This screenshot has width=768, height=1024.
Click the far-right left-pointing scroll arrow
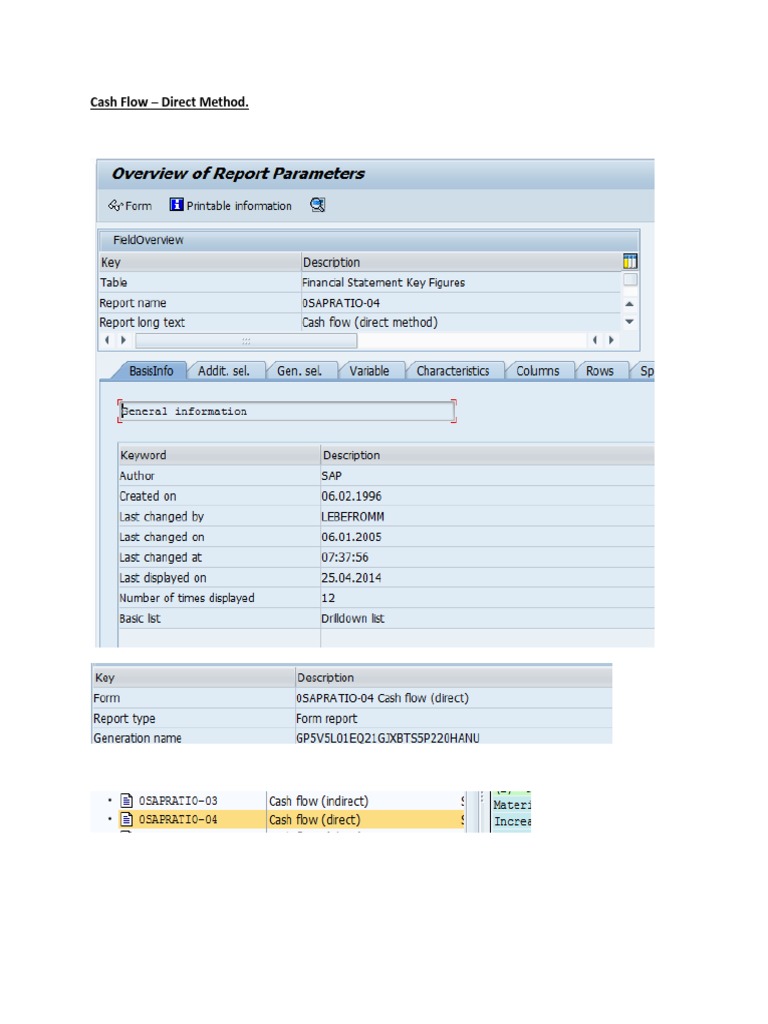pos(594,340)
